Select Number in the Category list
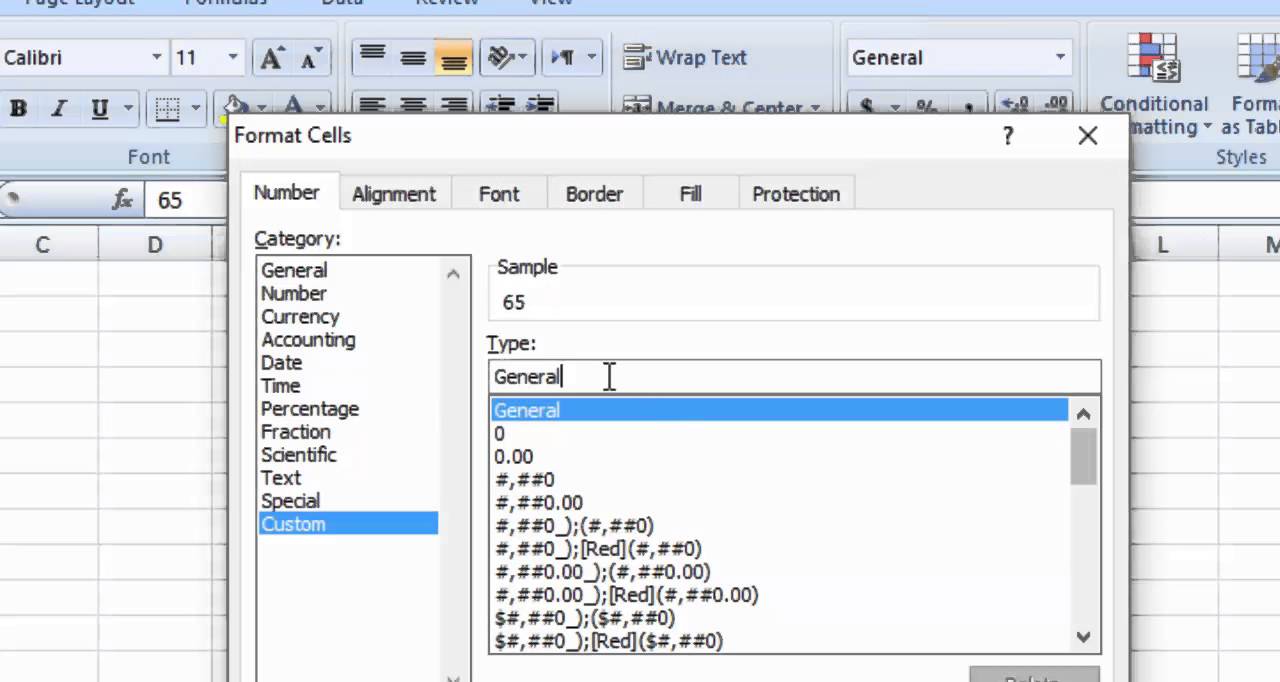This screenshot has width=1280, height=682. coord(293,293)
